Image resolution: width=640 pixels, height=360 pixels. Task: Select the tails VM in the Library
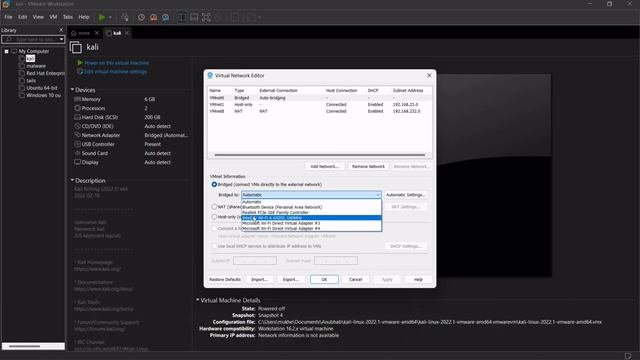(x=31, y=80)
